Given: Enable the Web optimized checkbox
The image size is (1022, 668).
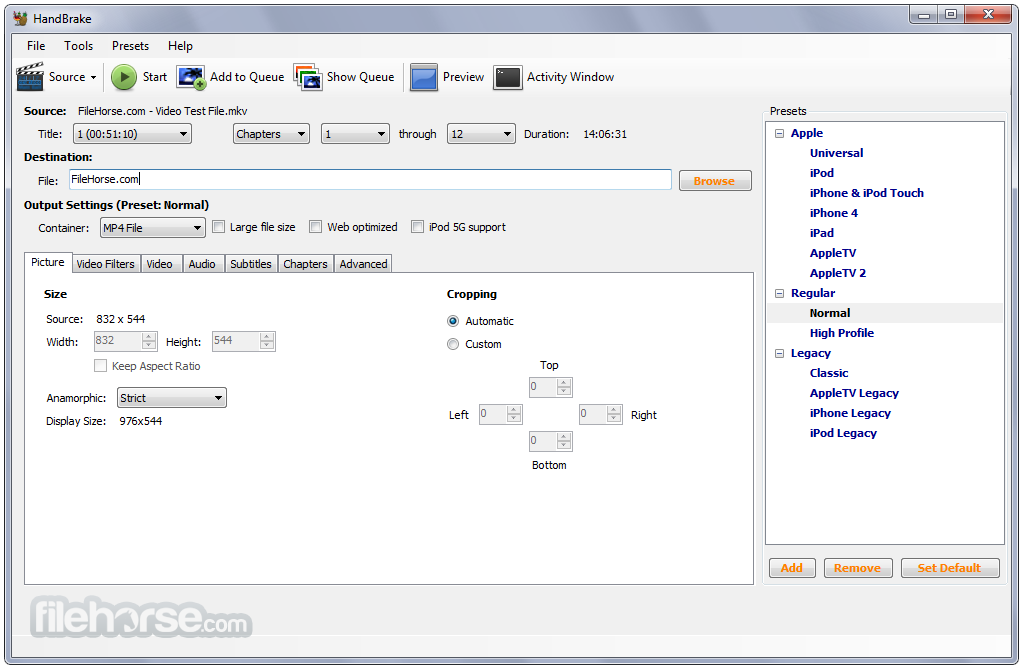Looking at the screenshot, I should click(316, 227).
